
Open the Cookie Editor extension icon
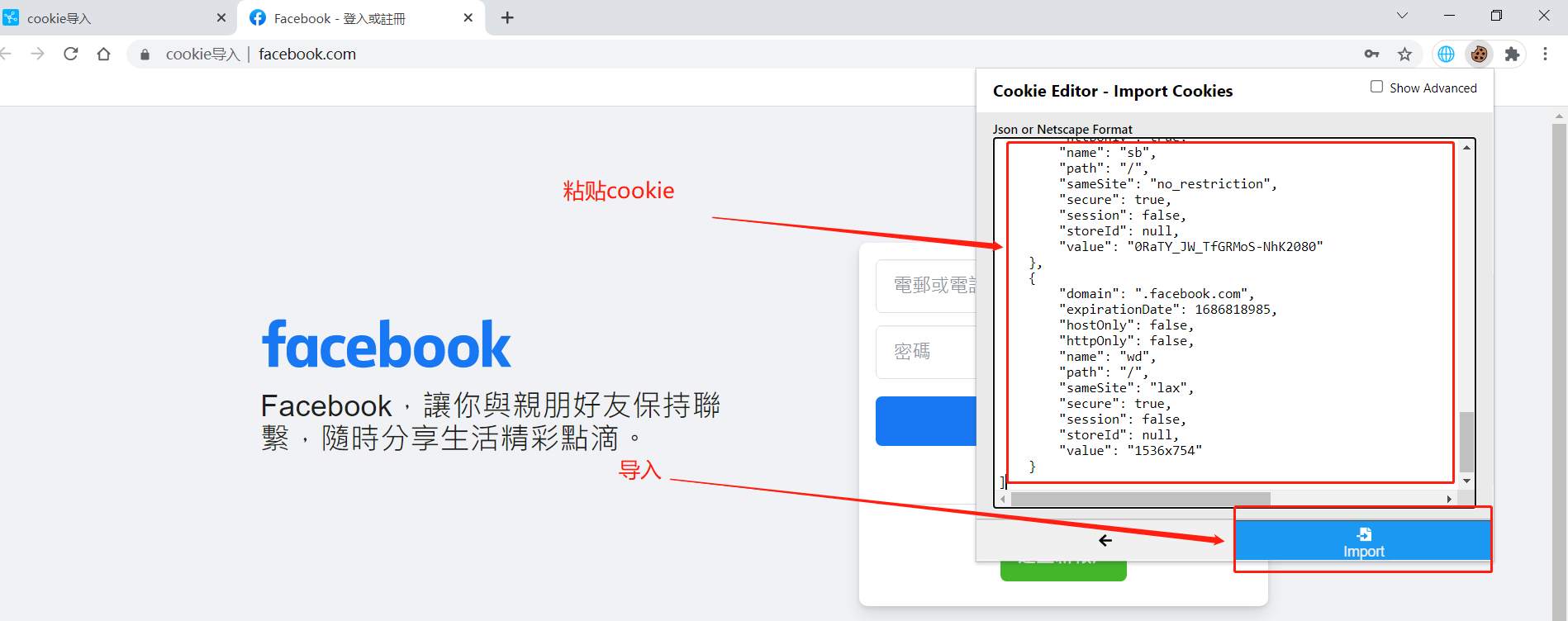coord(1479,54)
